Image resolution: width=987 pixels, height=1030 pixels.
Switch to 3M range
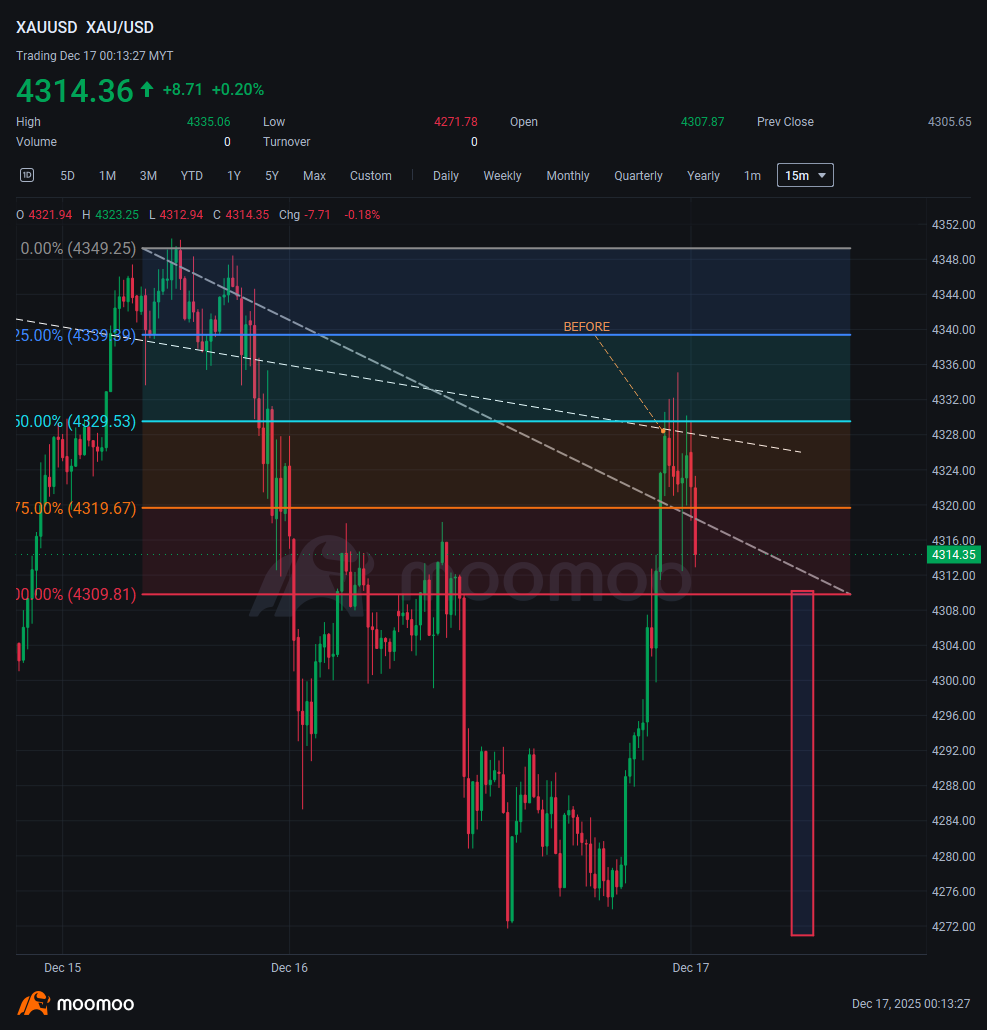pos(148,176)
